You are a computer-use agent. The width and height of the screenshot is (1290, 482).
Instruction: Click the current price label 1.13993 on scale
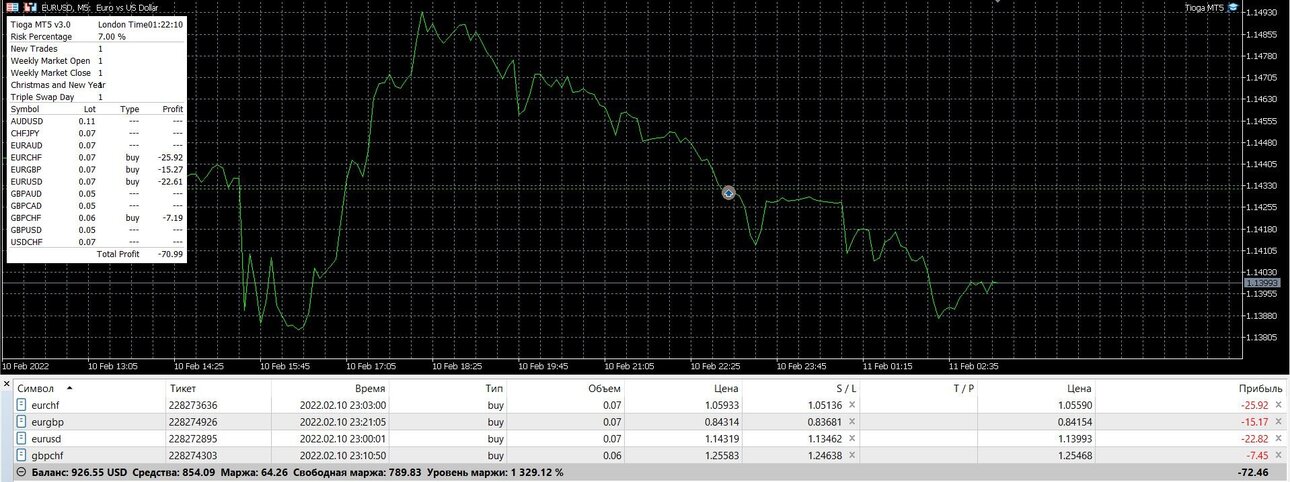pos(1263,283)
